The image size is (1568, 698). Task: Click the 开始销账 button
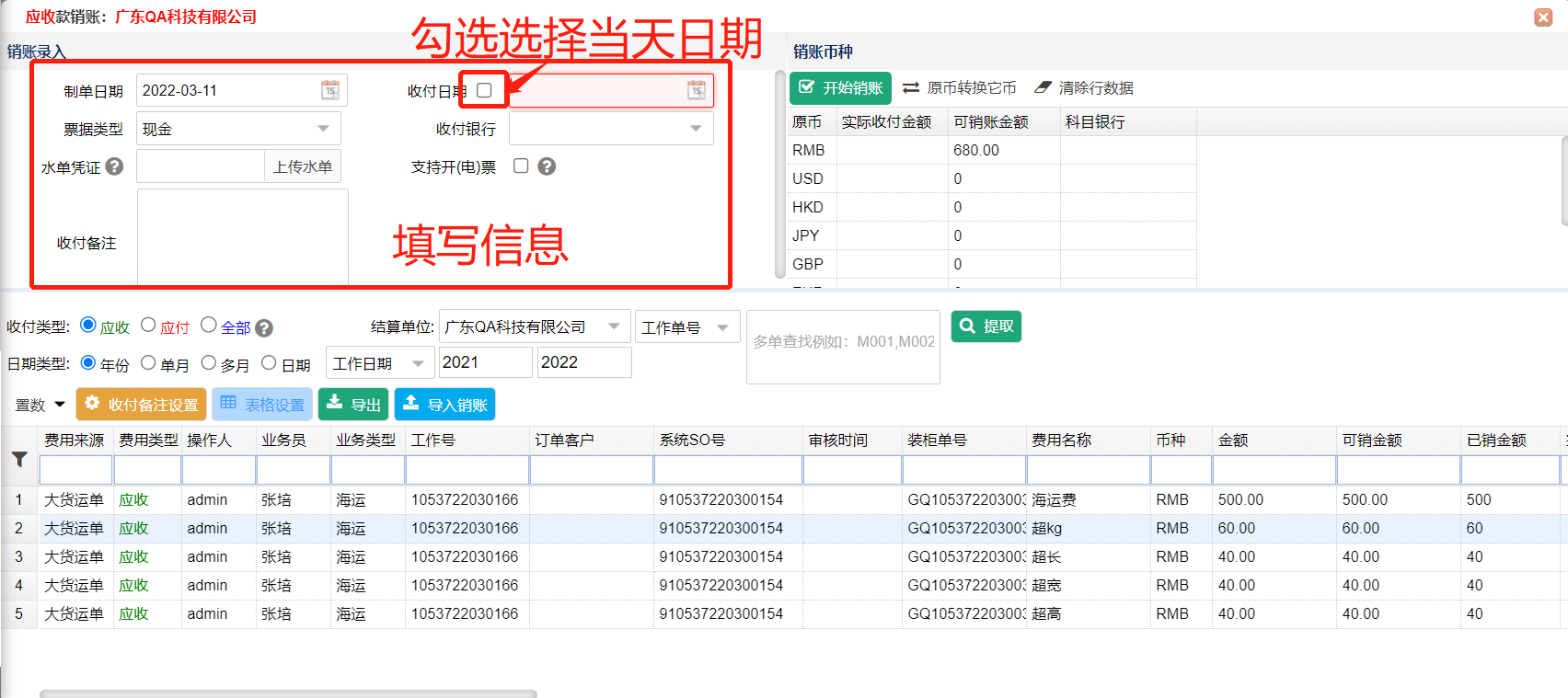pos(840,88)
